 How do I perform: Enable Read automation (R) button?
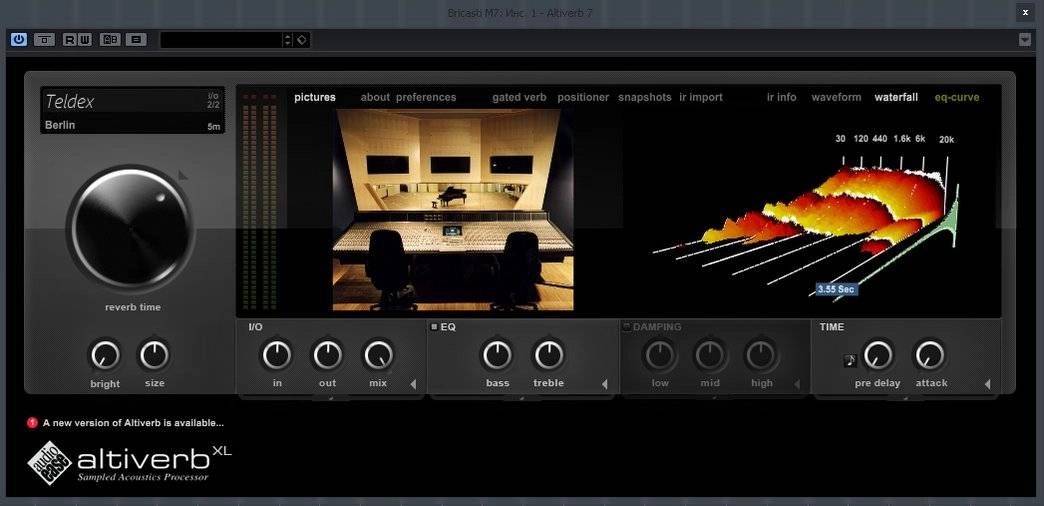69,40
